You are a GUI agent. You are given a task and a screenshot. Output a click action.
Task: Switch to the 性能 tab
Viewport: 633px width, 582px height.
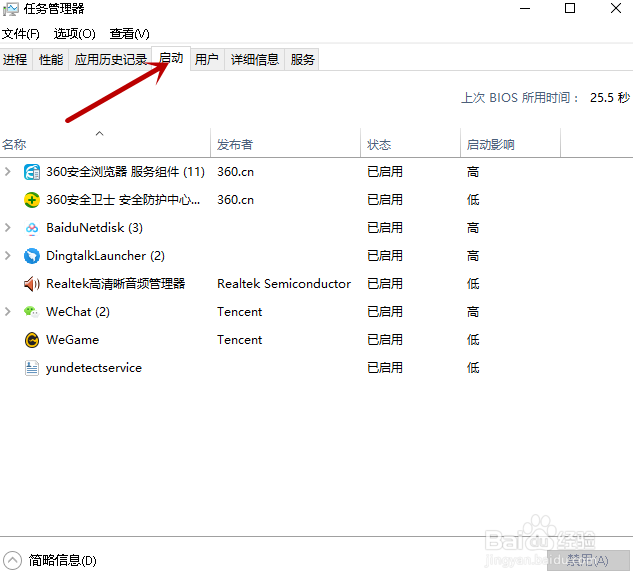point(51,60)
